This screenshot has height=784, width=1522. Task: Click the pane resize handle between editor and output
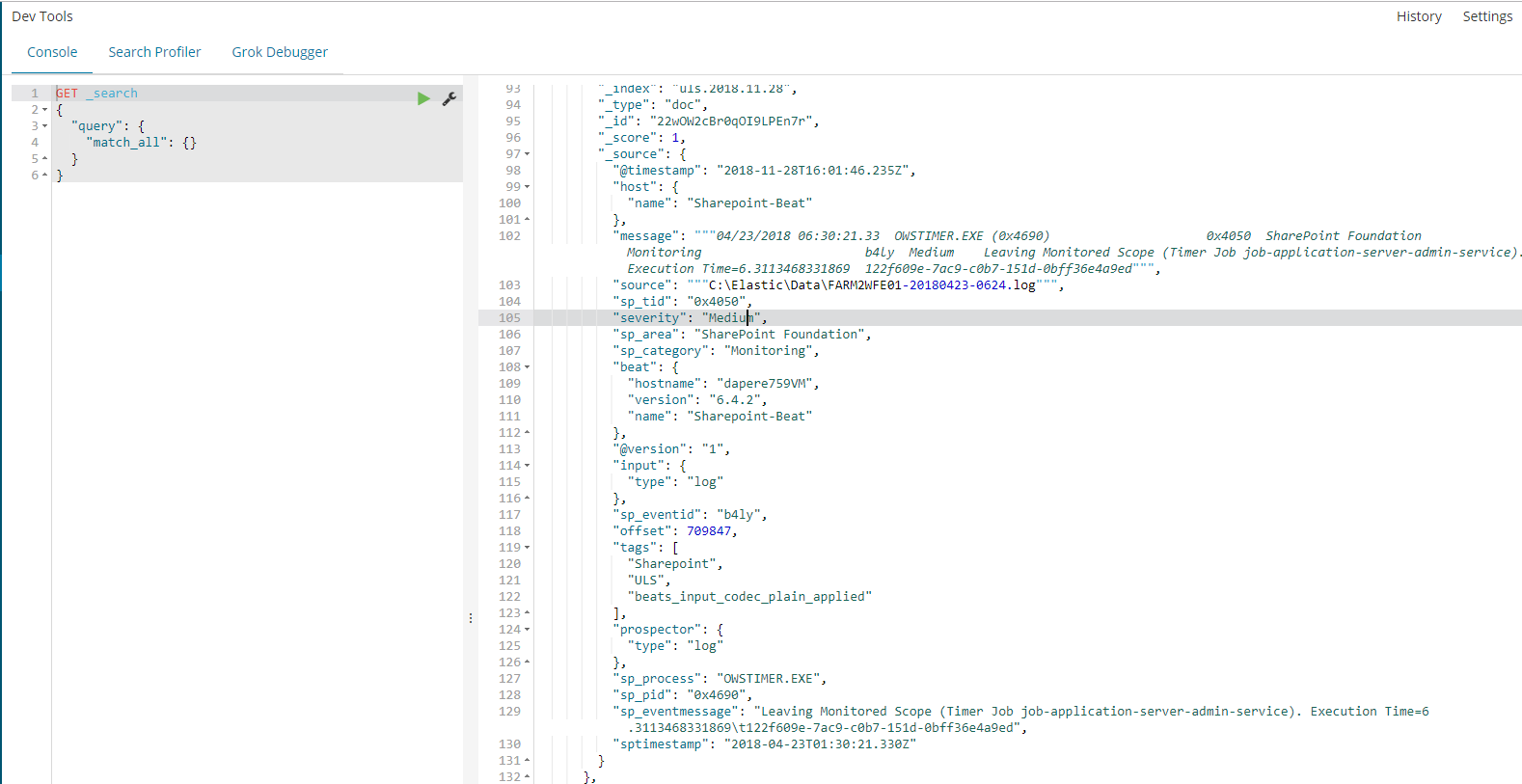coord(471,618)
